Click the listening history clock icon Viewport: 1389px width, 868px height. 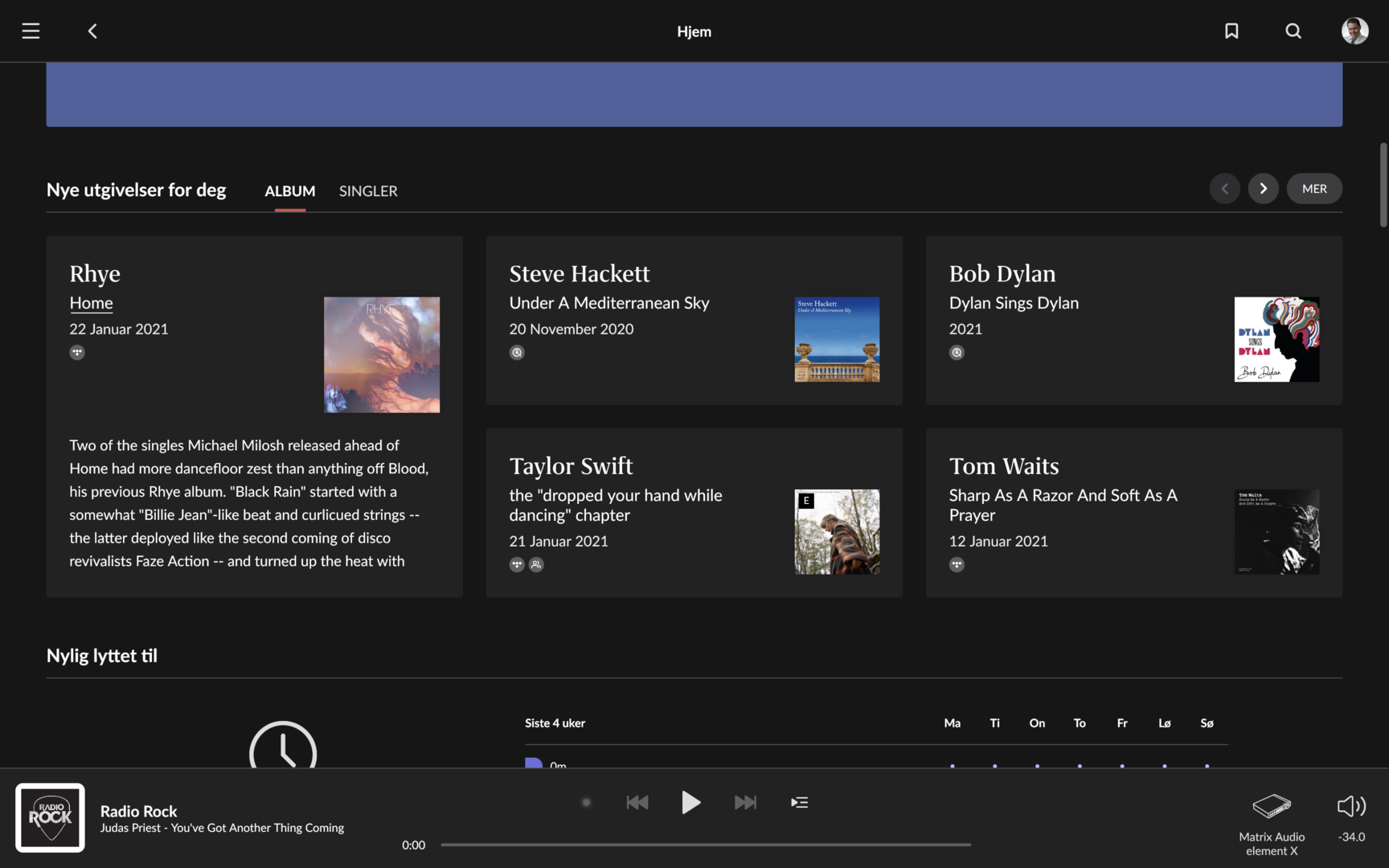283,744
